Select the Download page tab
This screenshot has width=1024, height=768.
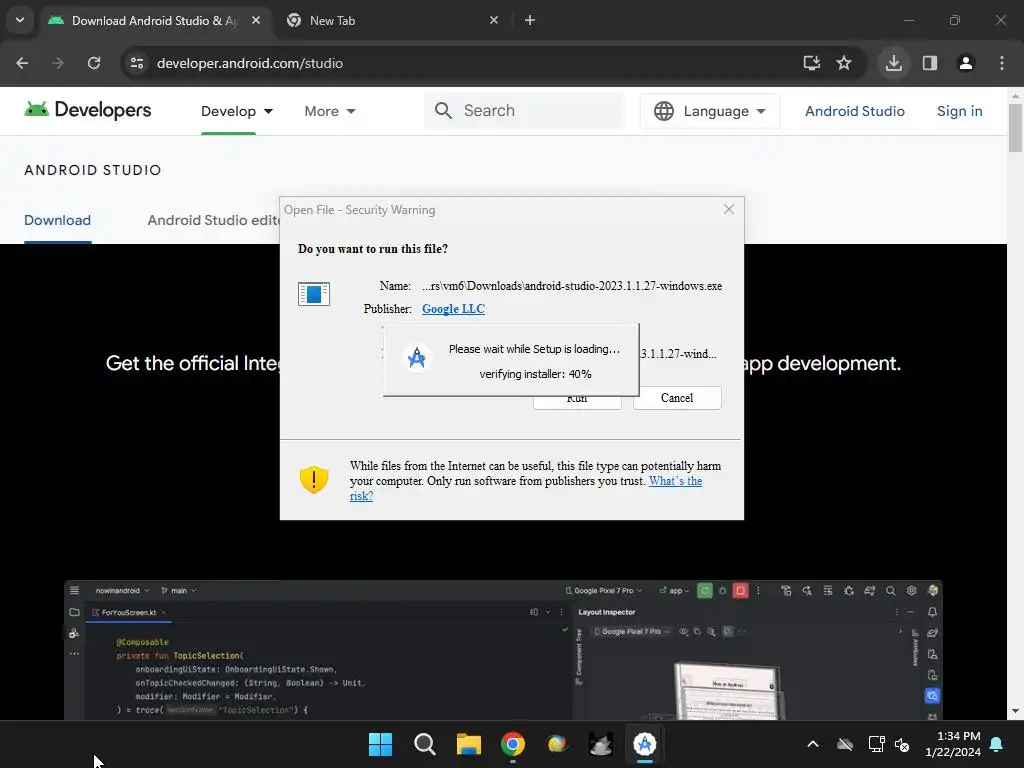click(x=57, y=220)
